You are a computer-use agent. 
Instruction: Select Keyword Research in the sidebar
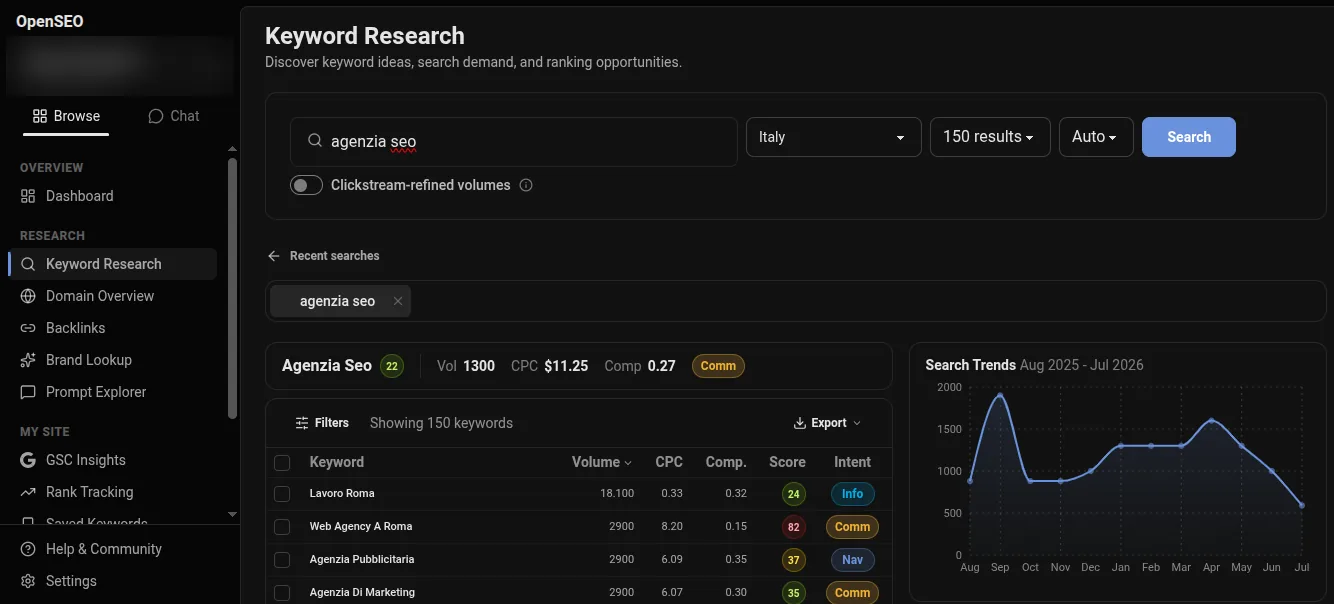pyautogui.click(x=112, y=264)
